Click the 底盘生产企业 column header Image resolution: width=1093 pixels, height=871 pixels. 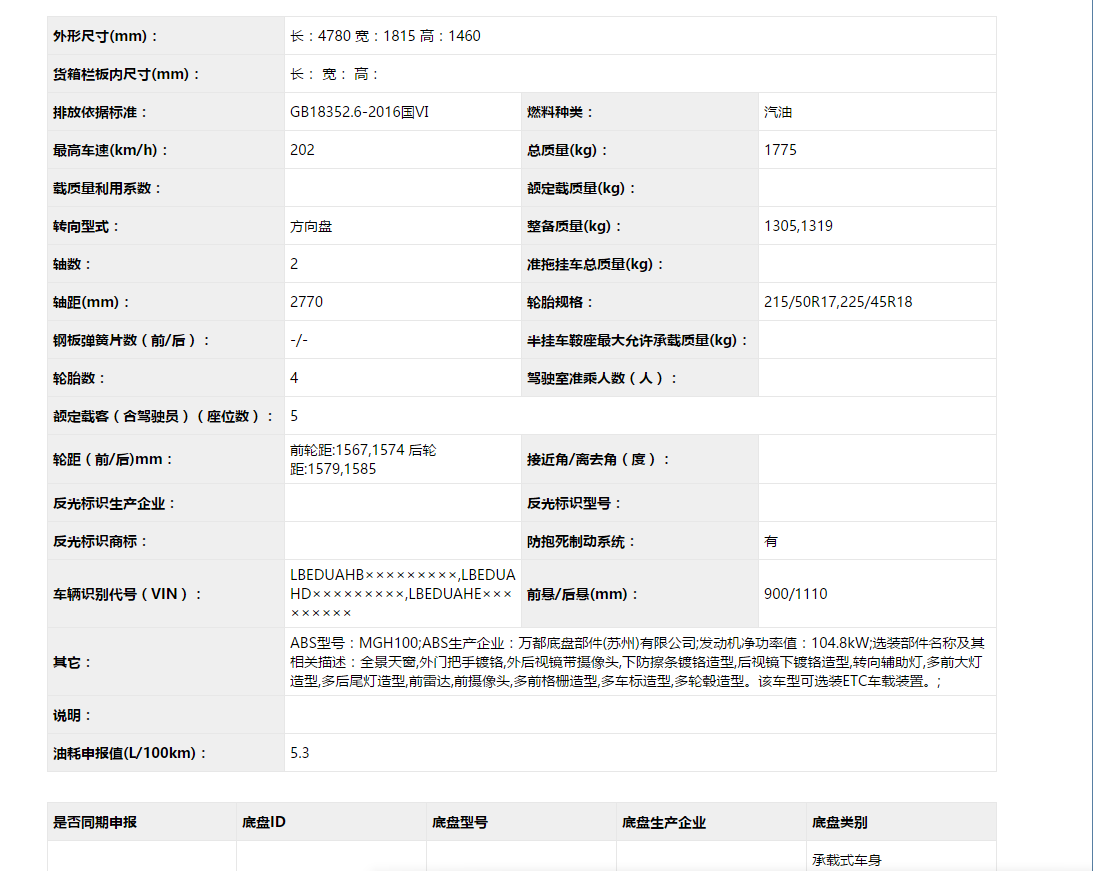(x=664, y=822)
